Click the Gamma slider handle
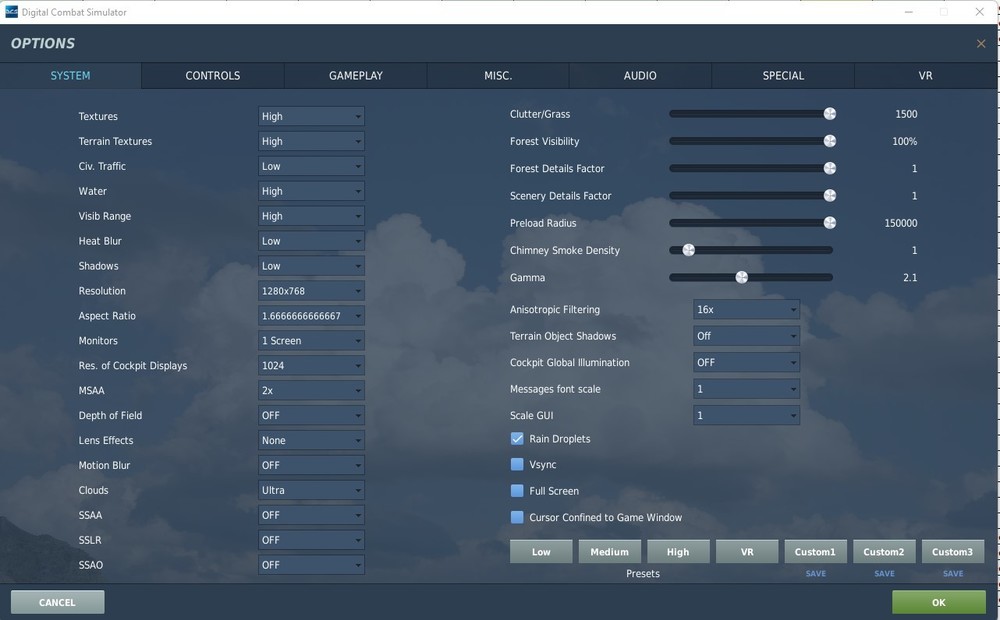Screen dimensions: 1000x620 741,277
